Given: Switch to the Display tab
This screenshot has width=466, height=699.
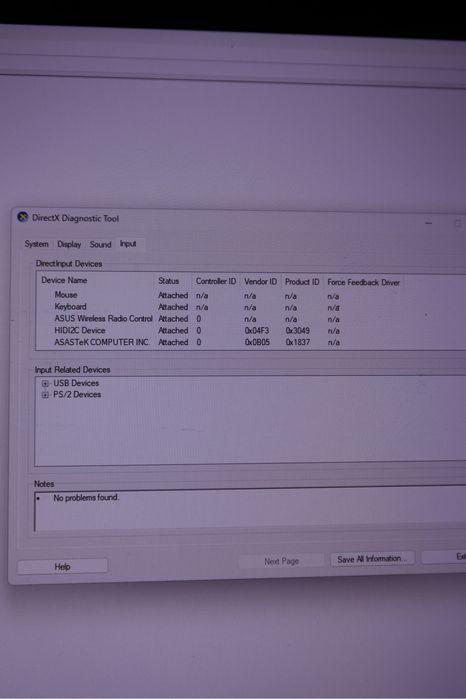Looking at the screenshot, I should click(69, 244).
